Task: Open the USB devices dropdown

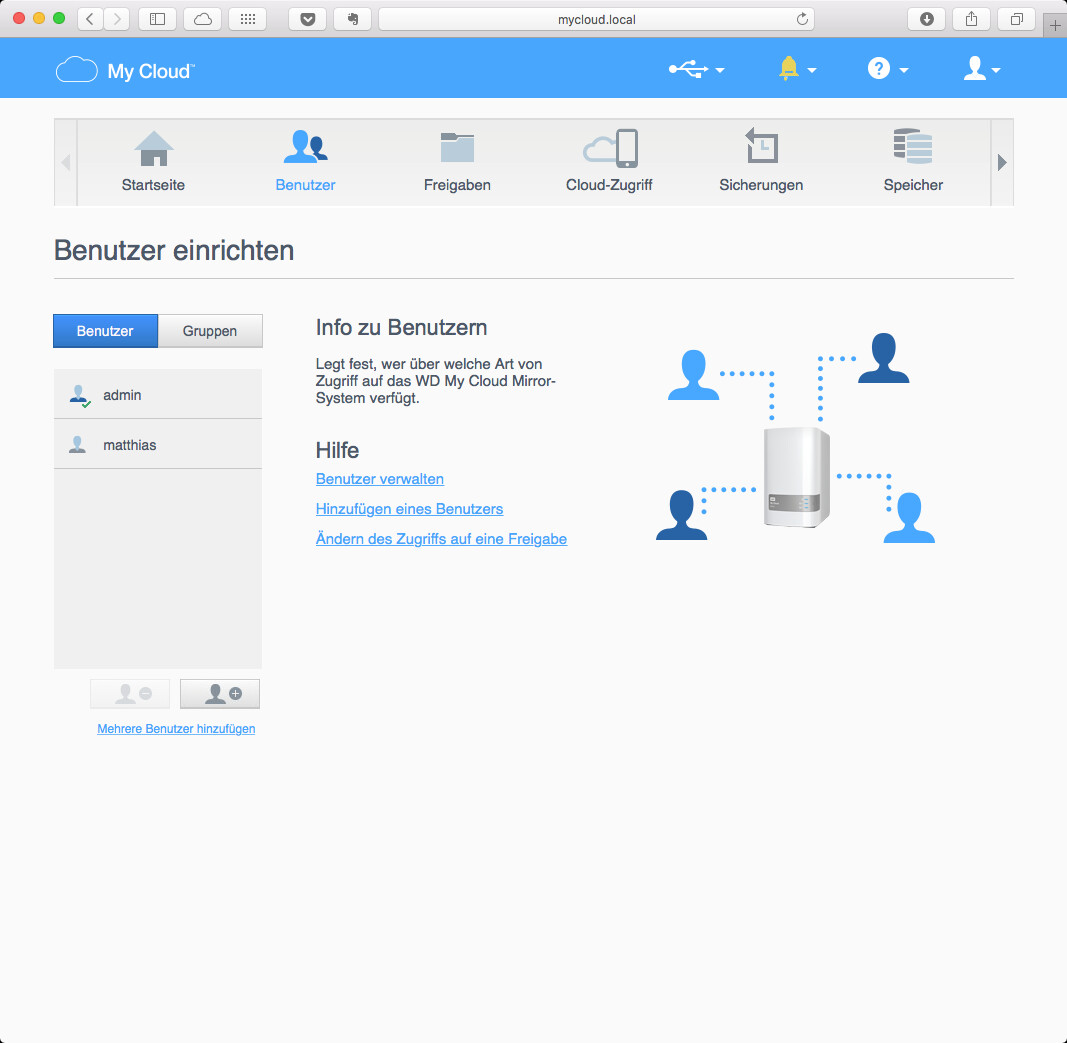Action: tap(696, 69)
